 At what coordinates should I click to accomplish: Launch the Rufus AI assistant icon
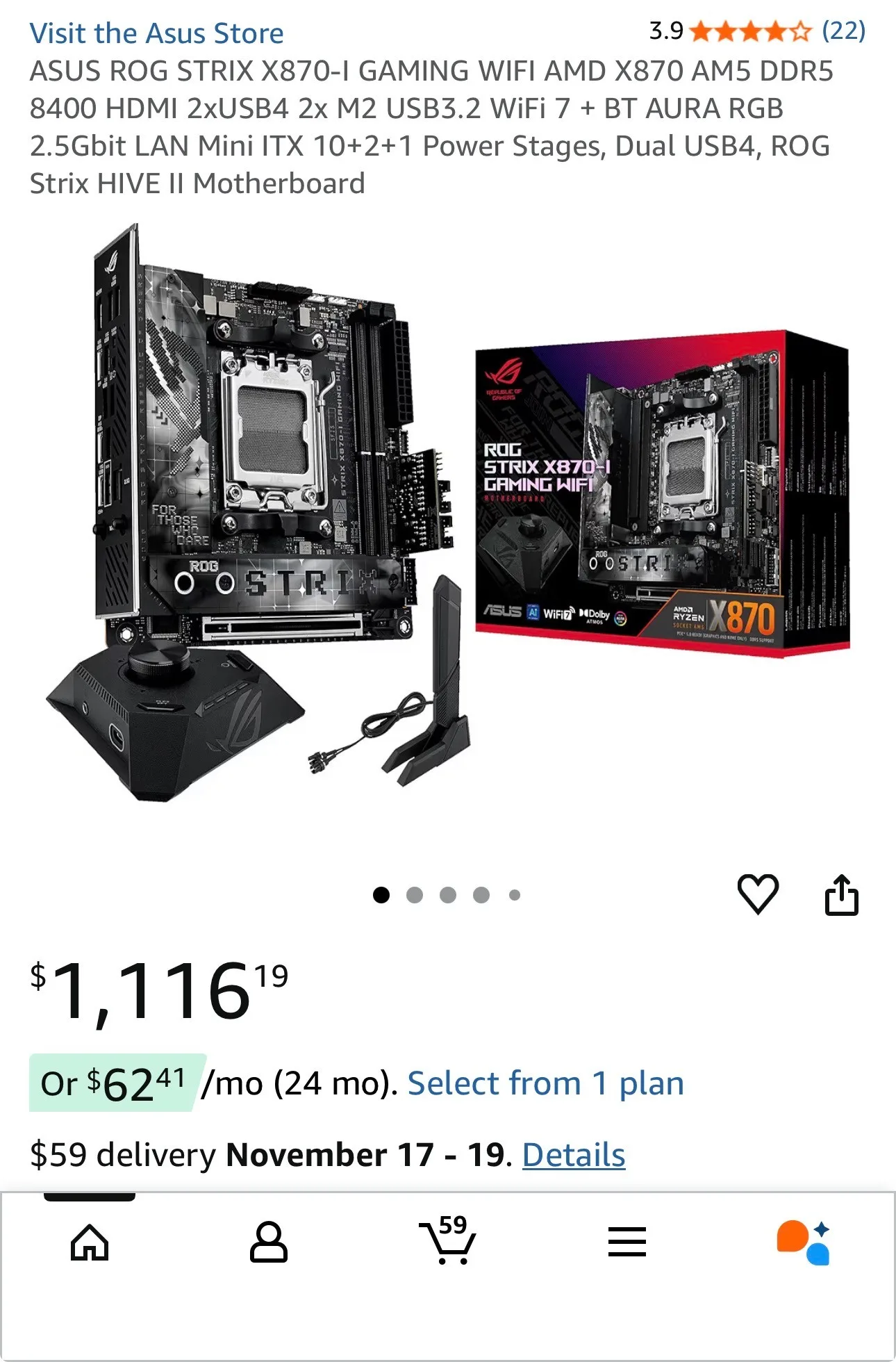click(x=804, y=1242)
